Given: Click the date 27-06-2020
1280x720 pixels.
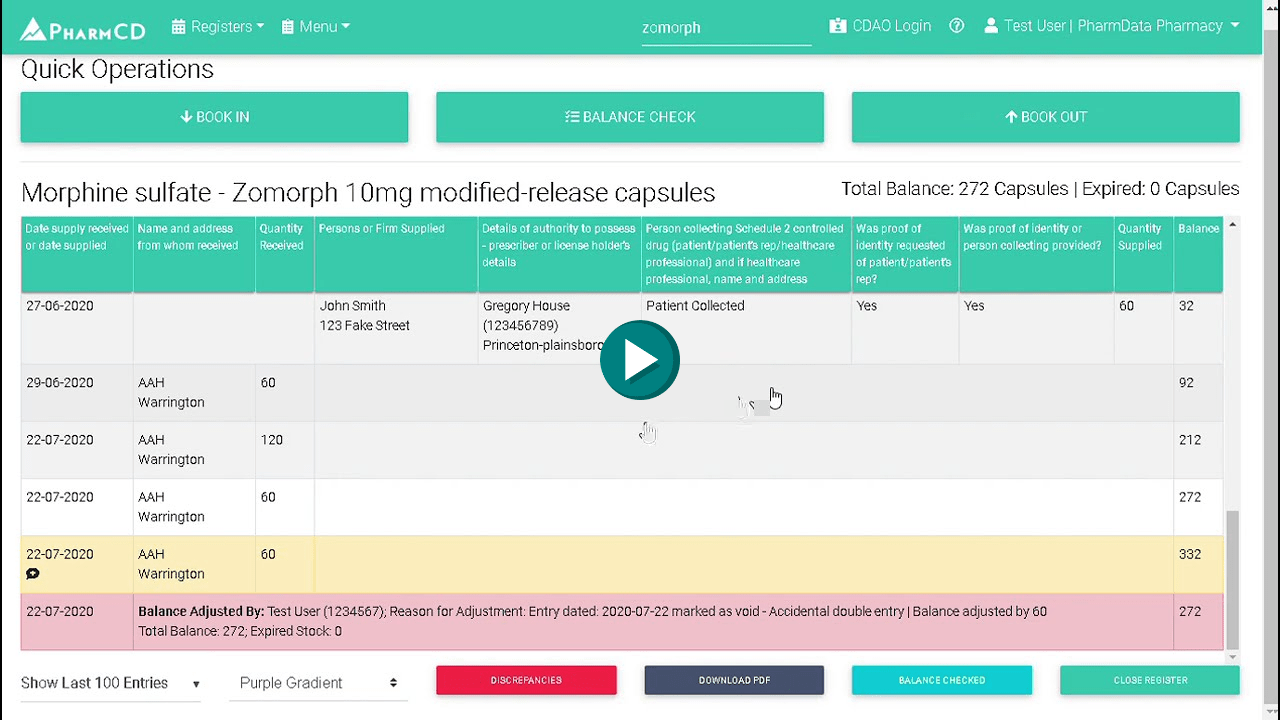Looking at the screenshot, I should click(x=60, y=306).
